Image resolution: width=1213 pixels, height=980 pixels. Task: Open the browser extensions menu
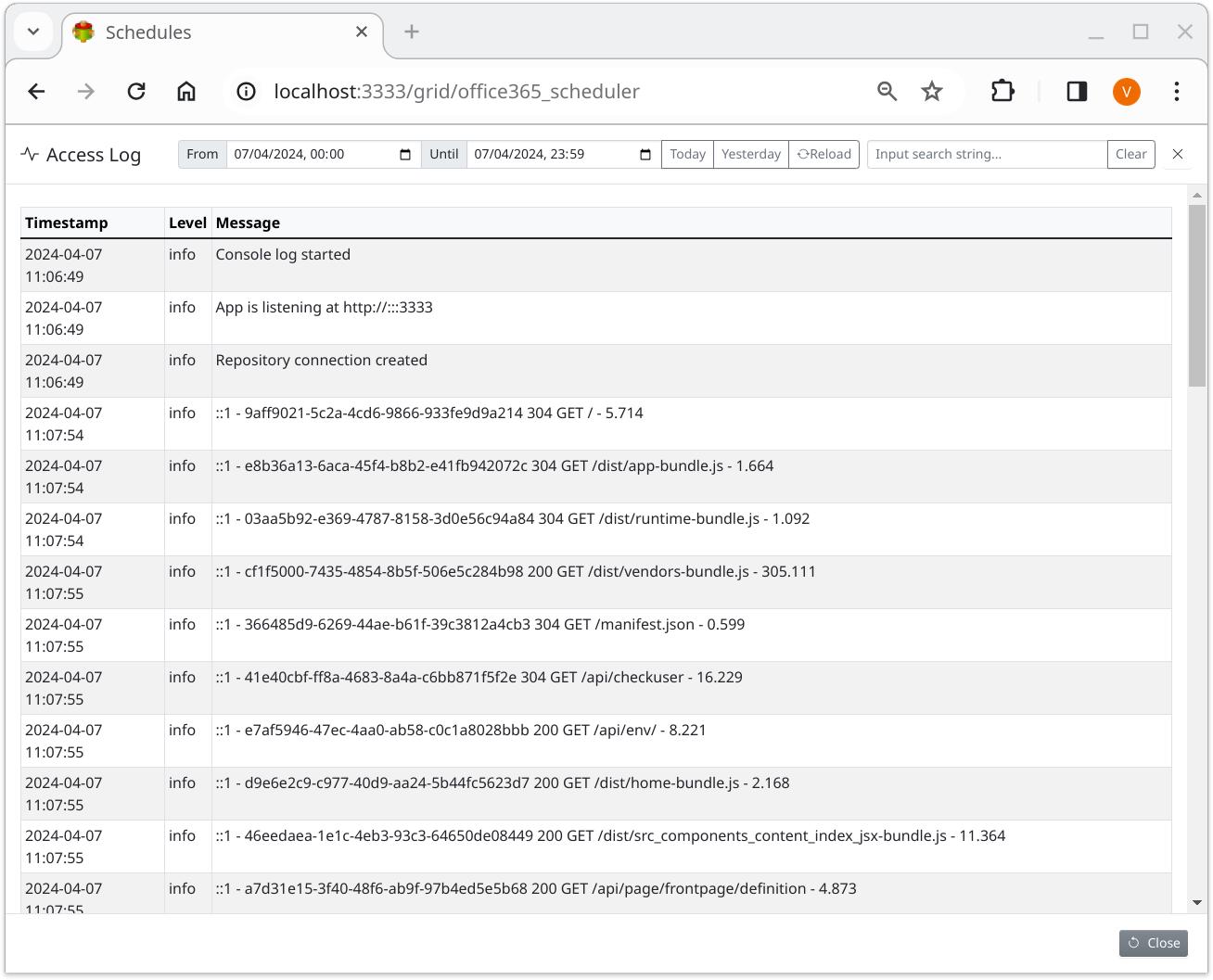pos(1002,91)
